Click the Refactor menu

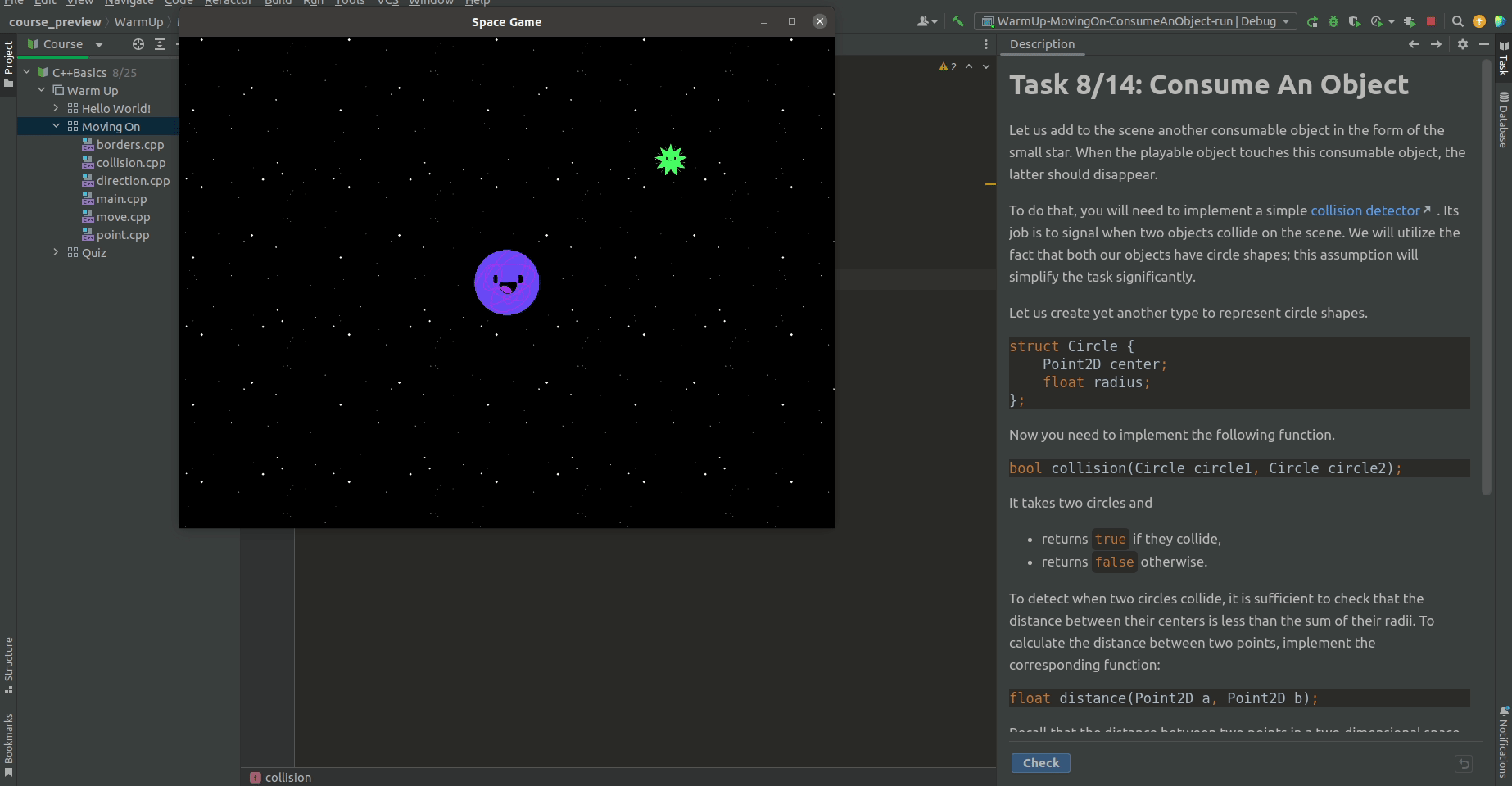pos(228,3)
